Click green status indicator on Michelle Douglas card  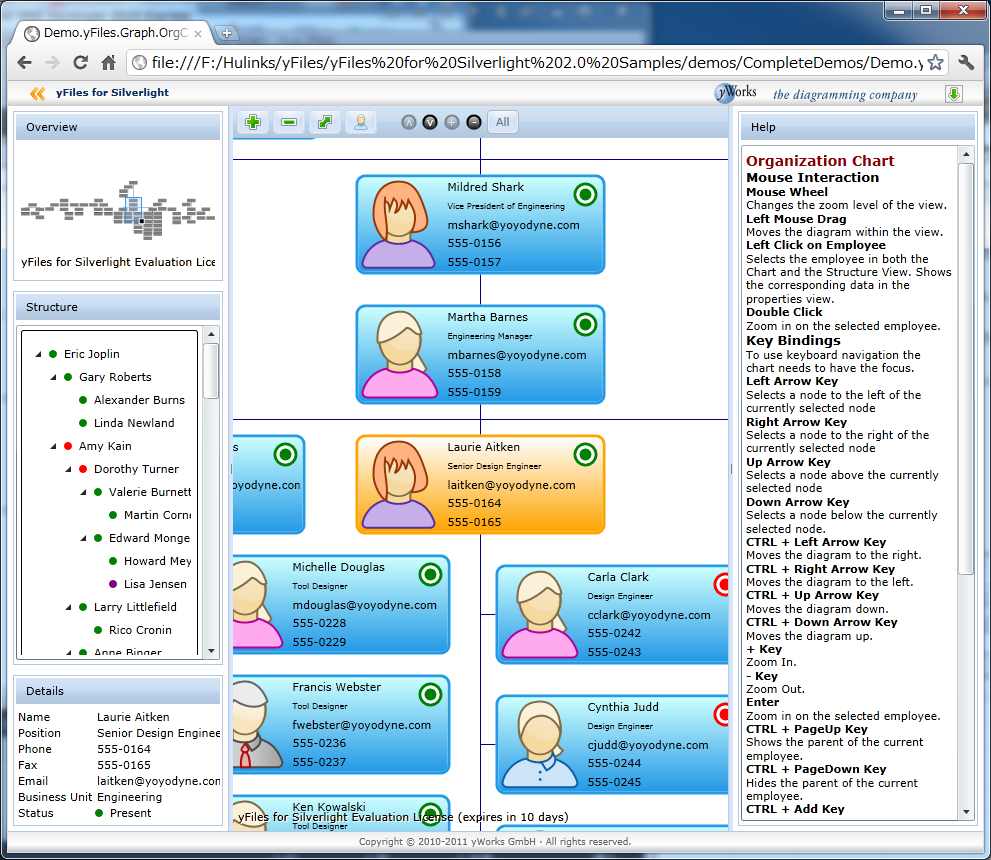[x=430, y=574]
